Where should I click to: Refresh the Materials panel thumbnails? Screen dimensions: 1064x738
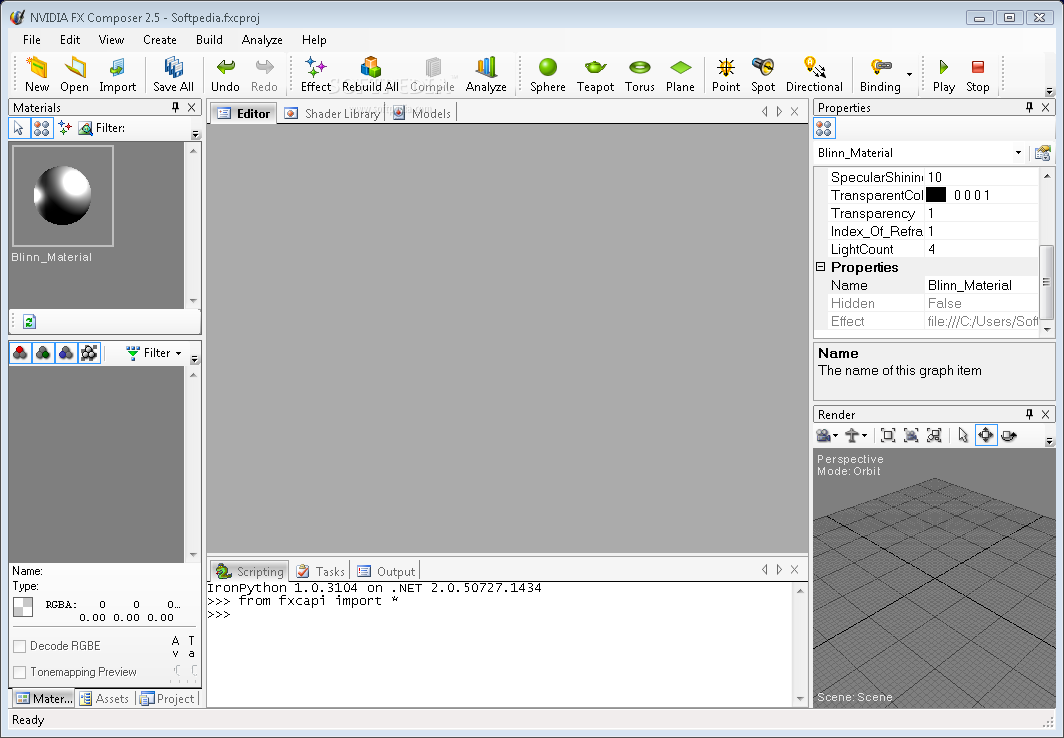coord(29,322)
